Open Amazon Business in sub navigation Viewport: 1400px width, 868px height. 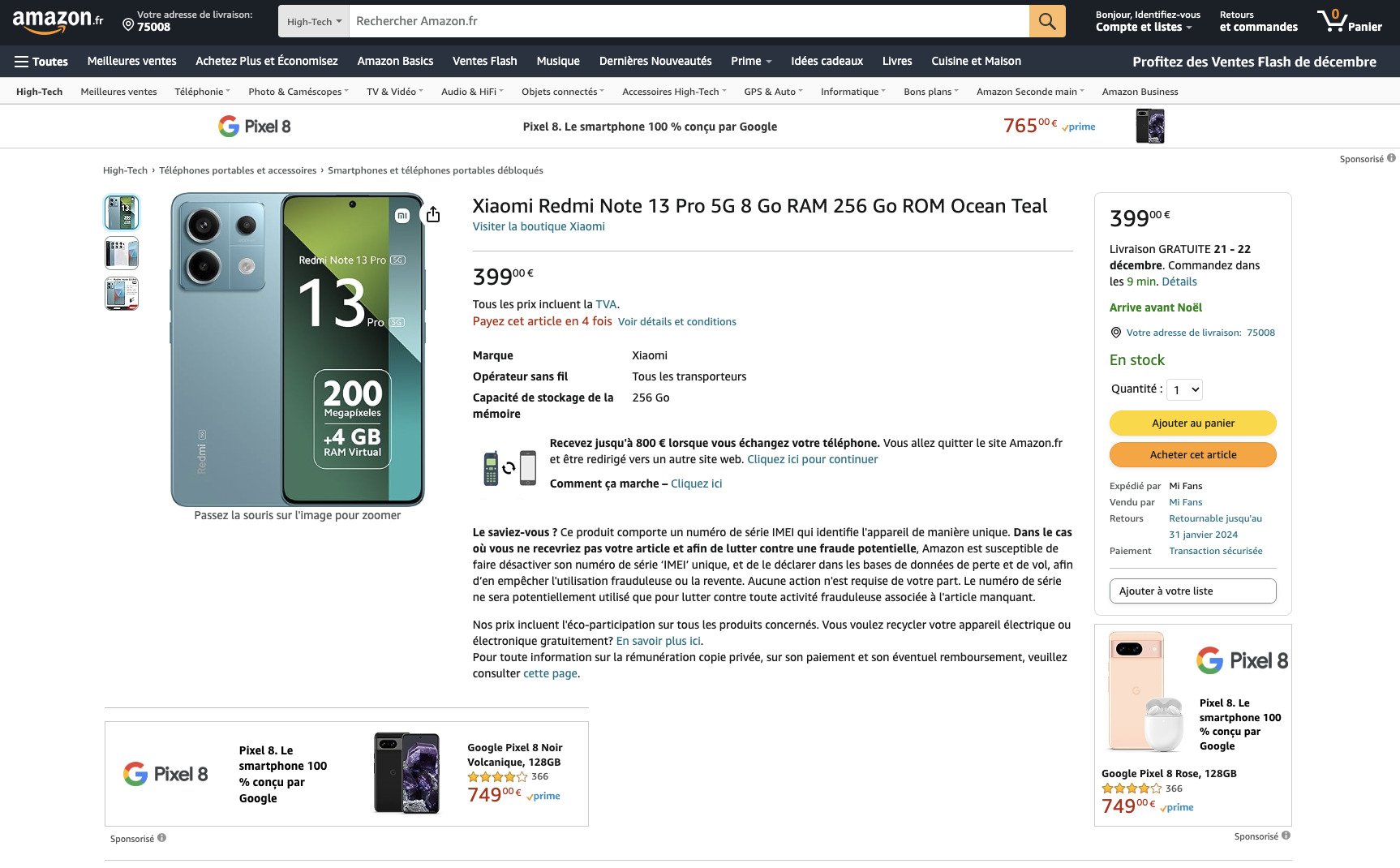1140,92
